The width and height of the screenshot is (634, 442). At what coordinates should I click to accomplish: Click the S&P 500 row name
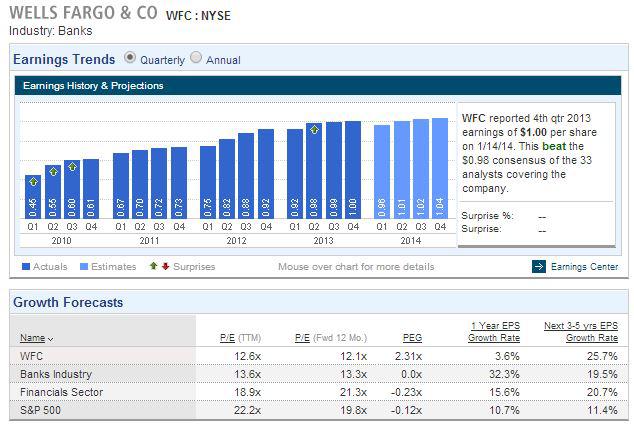tap(40, 410)
